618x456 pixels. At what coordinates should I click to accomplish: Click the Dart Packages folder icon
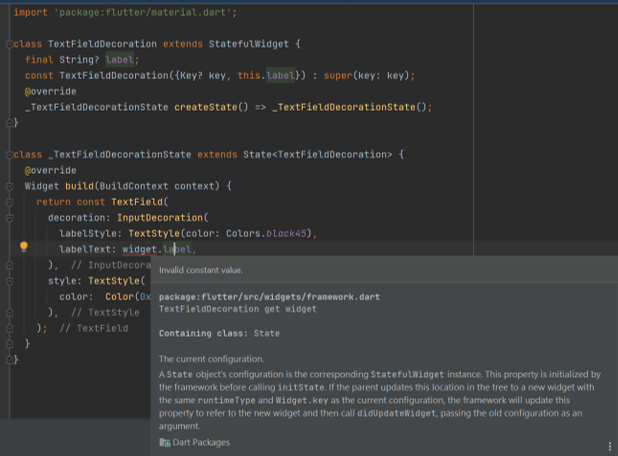(x=165, y=443)
